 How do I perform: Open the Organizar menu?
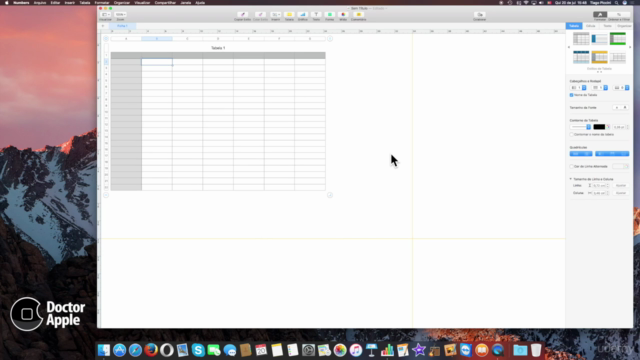(x=122, y=2)
